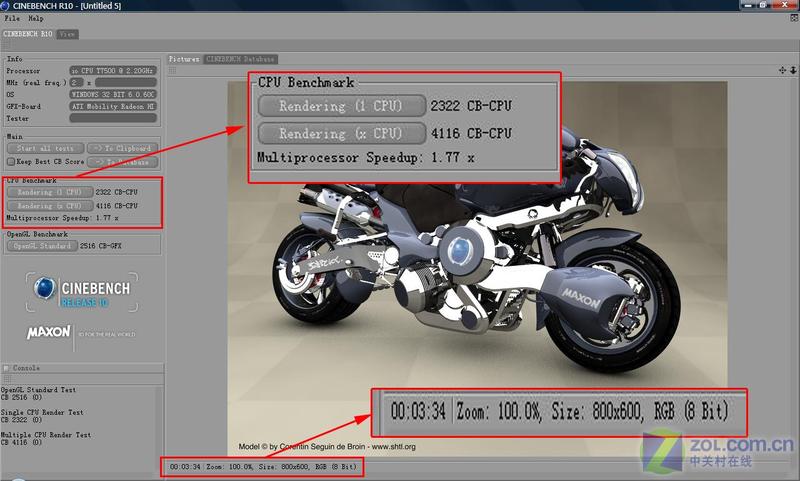The image size is (800, 481).
Task: Click the 2516 CB-GFX score
Action: point(101,246)
